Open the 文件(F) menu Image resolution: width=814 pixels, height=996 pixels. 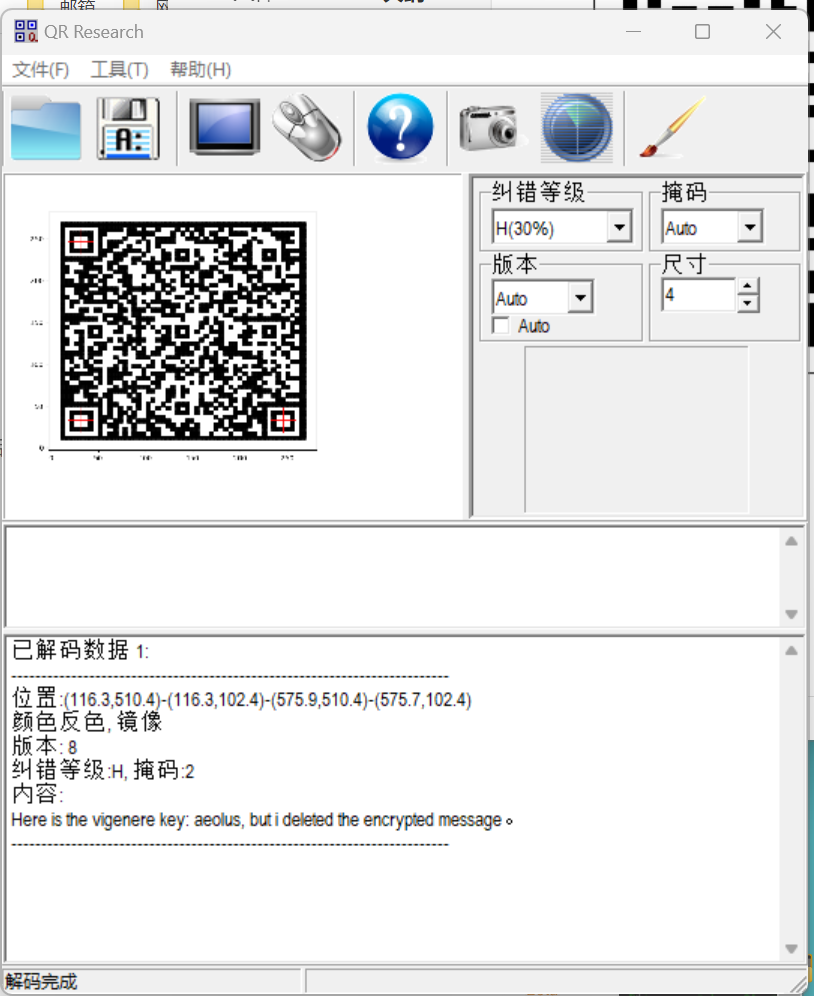[x=41, y=69]
